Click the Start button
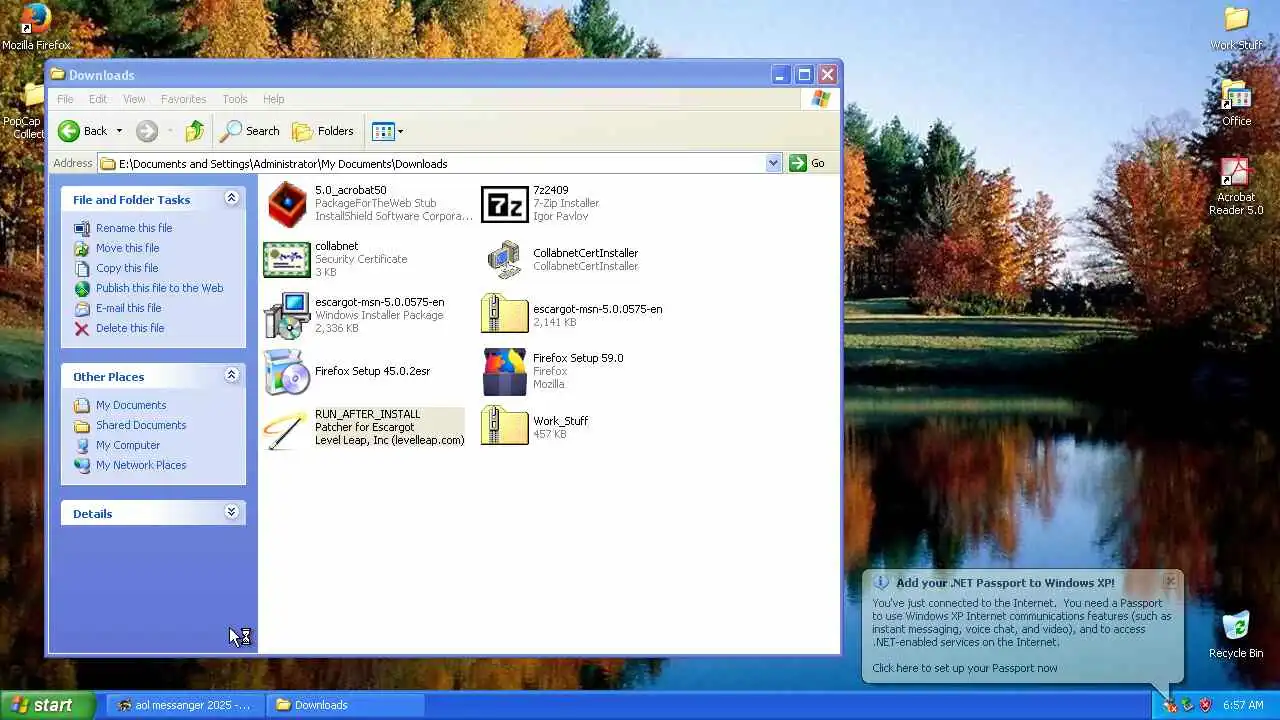1280x720 pixels. point(48,705)
